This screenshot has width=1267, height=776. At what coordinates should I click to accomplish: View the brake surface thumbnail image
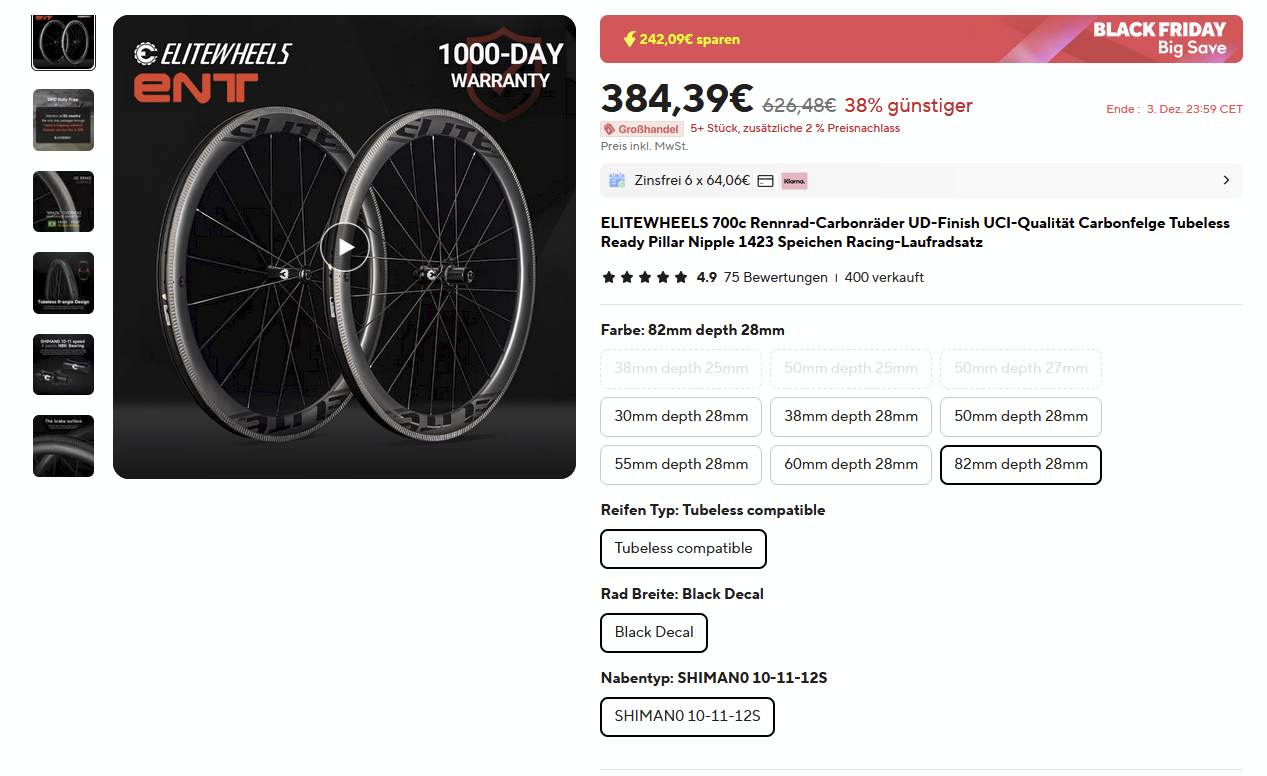[63, 446]
